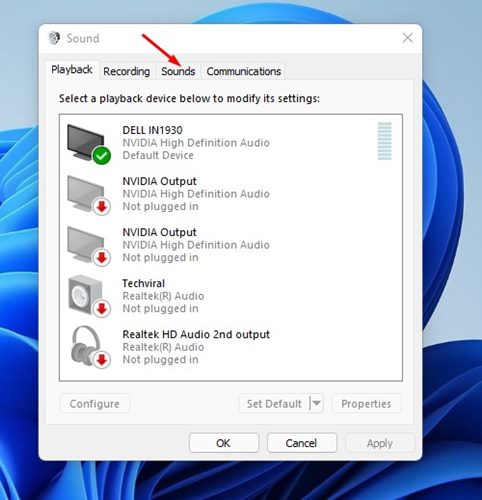482x500 pixels.
Task: Click the Configure button
Action: [95, 404]
